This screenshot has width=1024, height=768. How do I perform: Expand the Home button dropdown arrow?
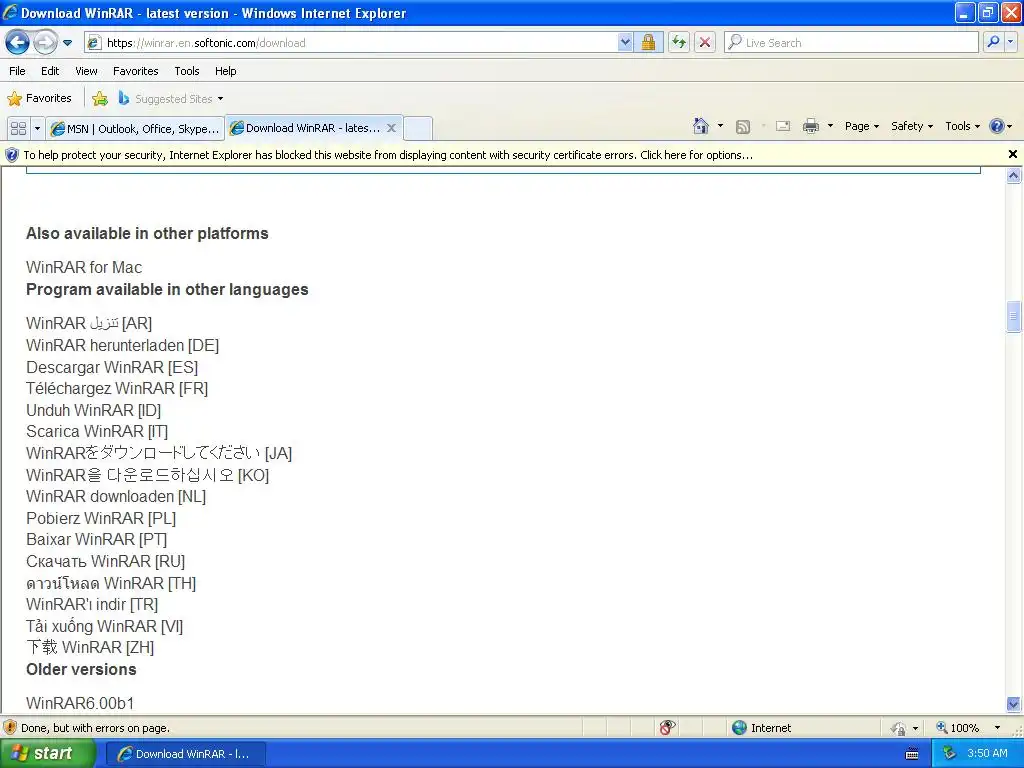pyautogui.click(x=720, y=126)
